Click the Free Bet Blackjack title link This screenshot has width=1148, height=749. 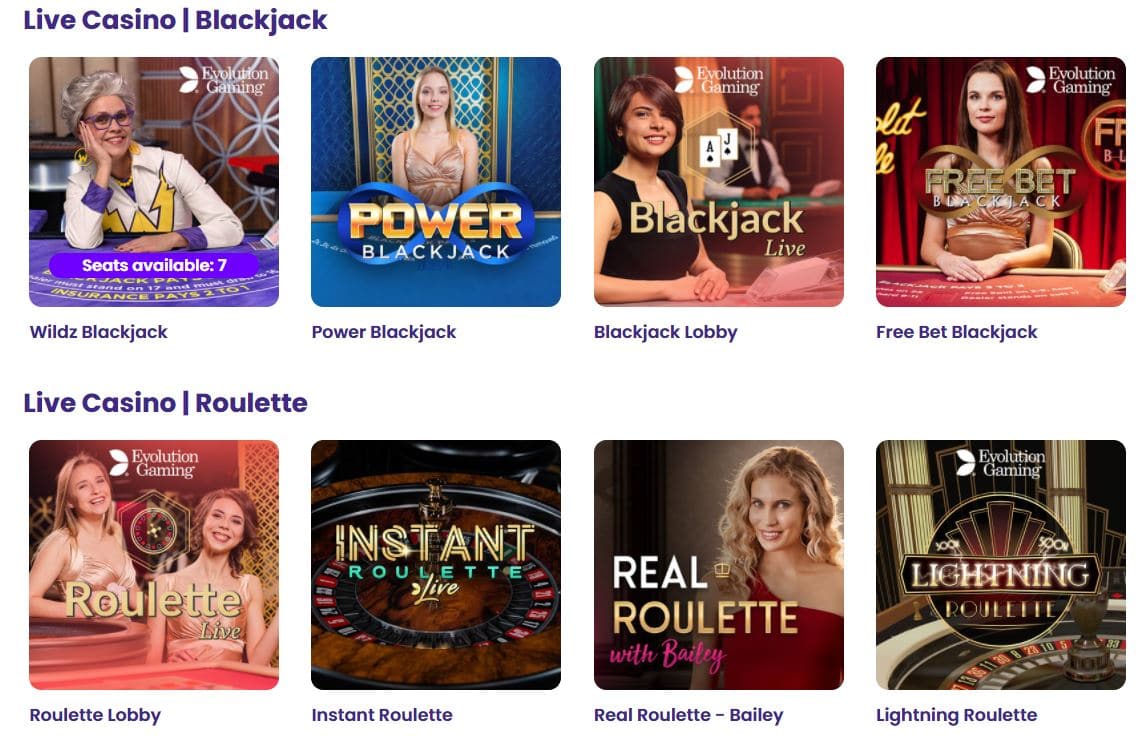click(956, 332)
